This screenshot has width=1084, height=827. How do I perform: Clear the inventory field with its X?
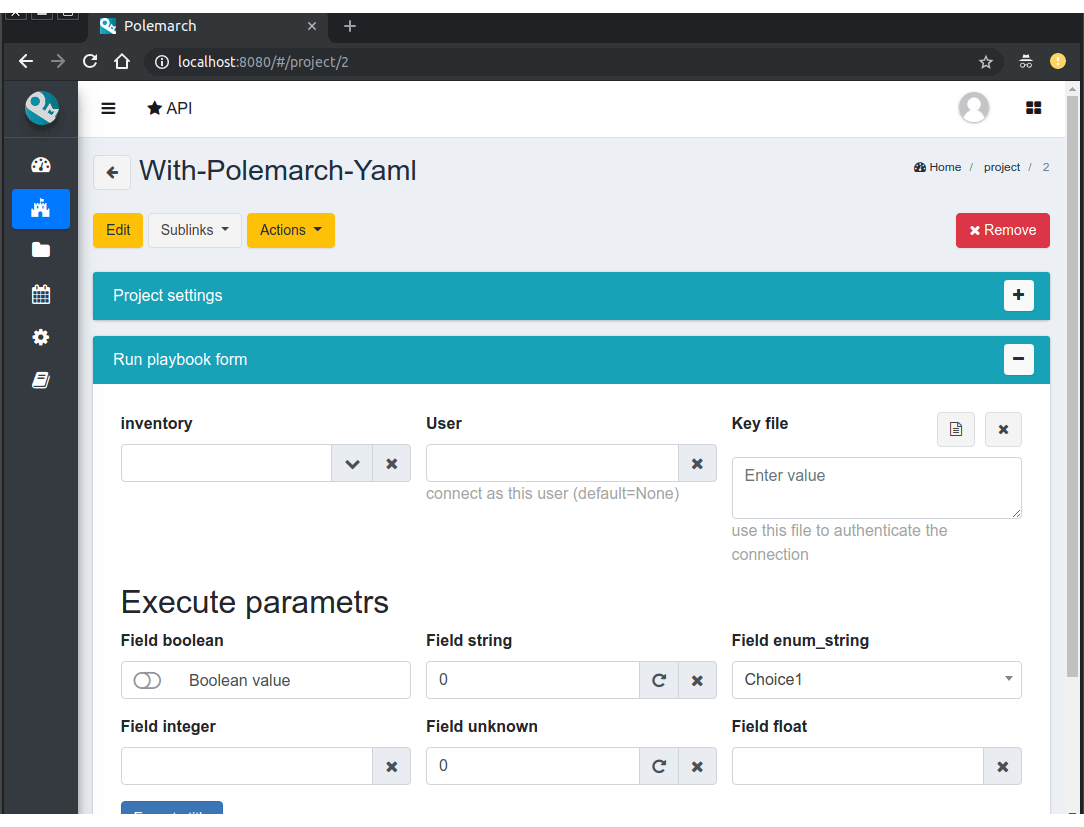[391, 463]
